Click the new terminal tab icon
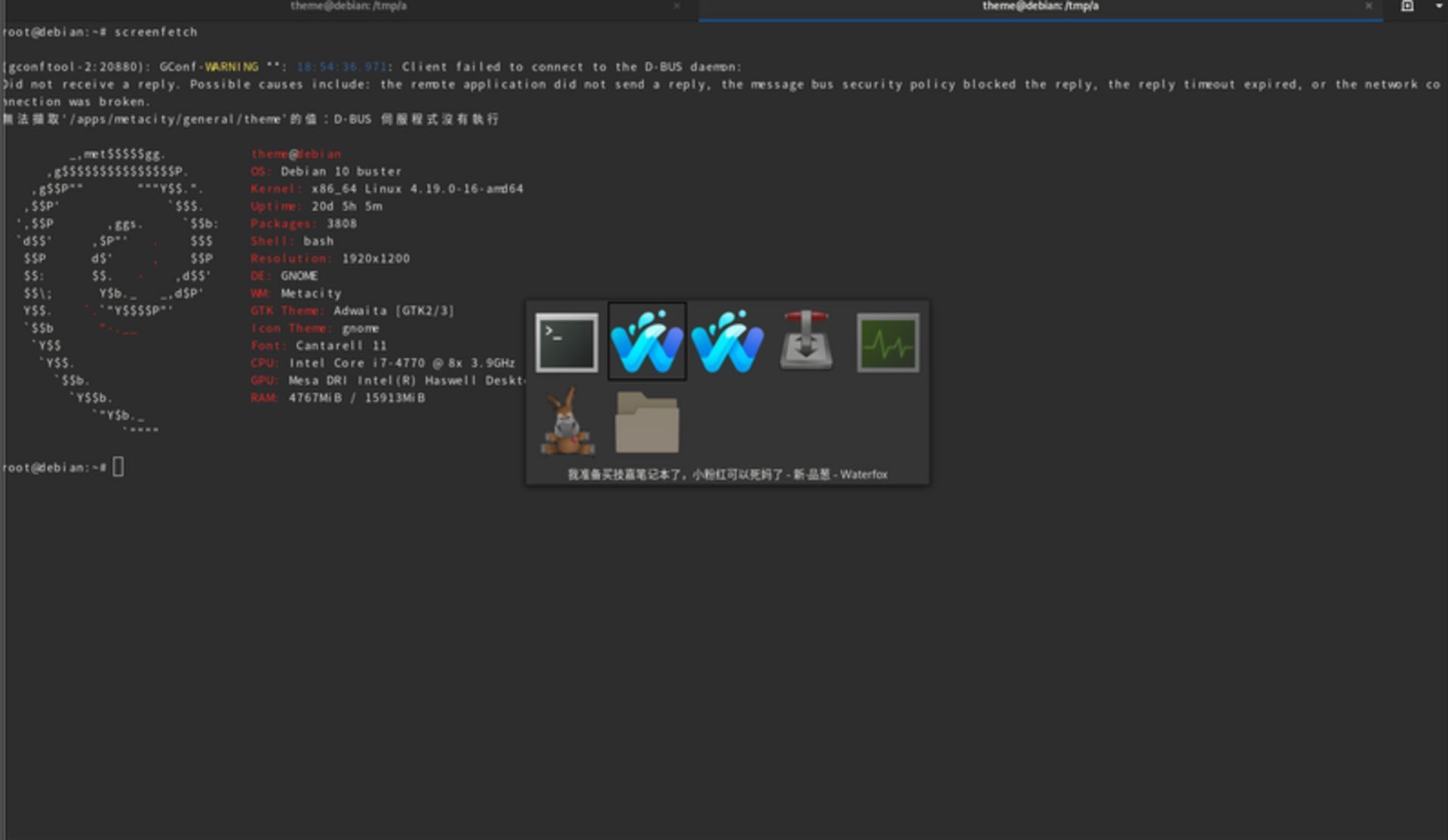 [x=1407, y=6]
